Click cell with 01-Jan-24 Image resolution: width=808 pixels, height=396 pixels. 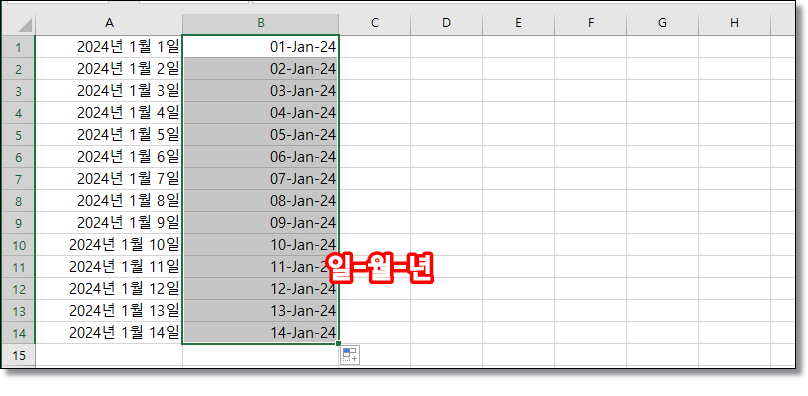pyautogui.click(x=261, y=47)
